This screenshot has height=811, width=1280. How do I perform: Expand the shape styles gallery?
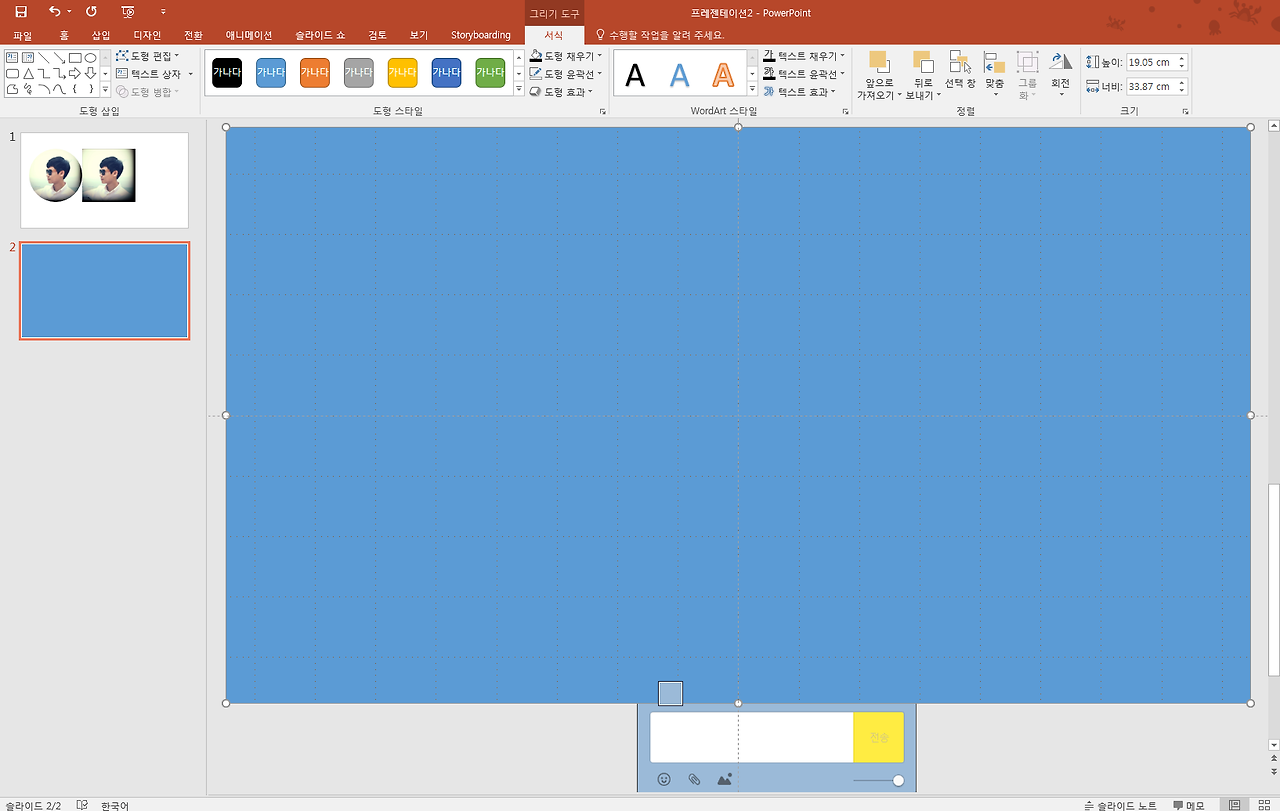(x=519, y=89)
